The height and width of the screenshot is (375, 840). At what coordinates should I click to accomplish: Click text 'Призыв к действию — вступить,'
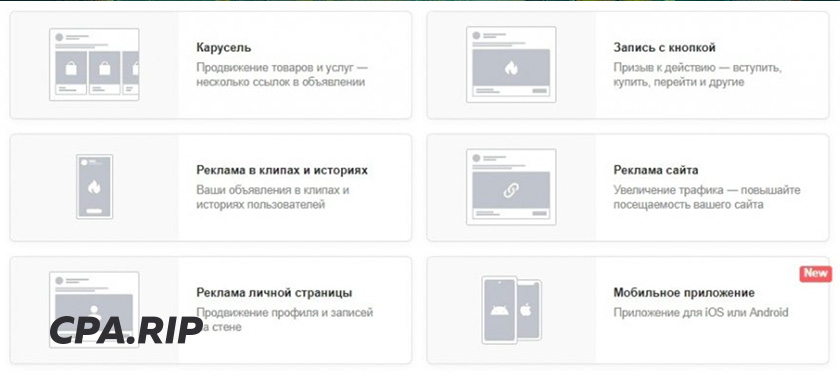tap(698, 68)
